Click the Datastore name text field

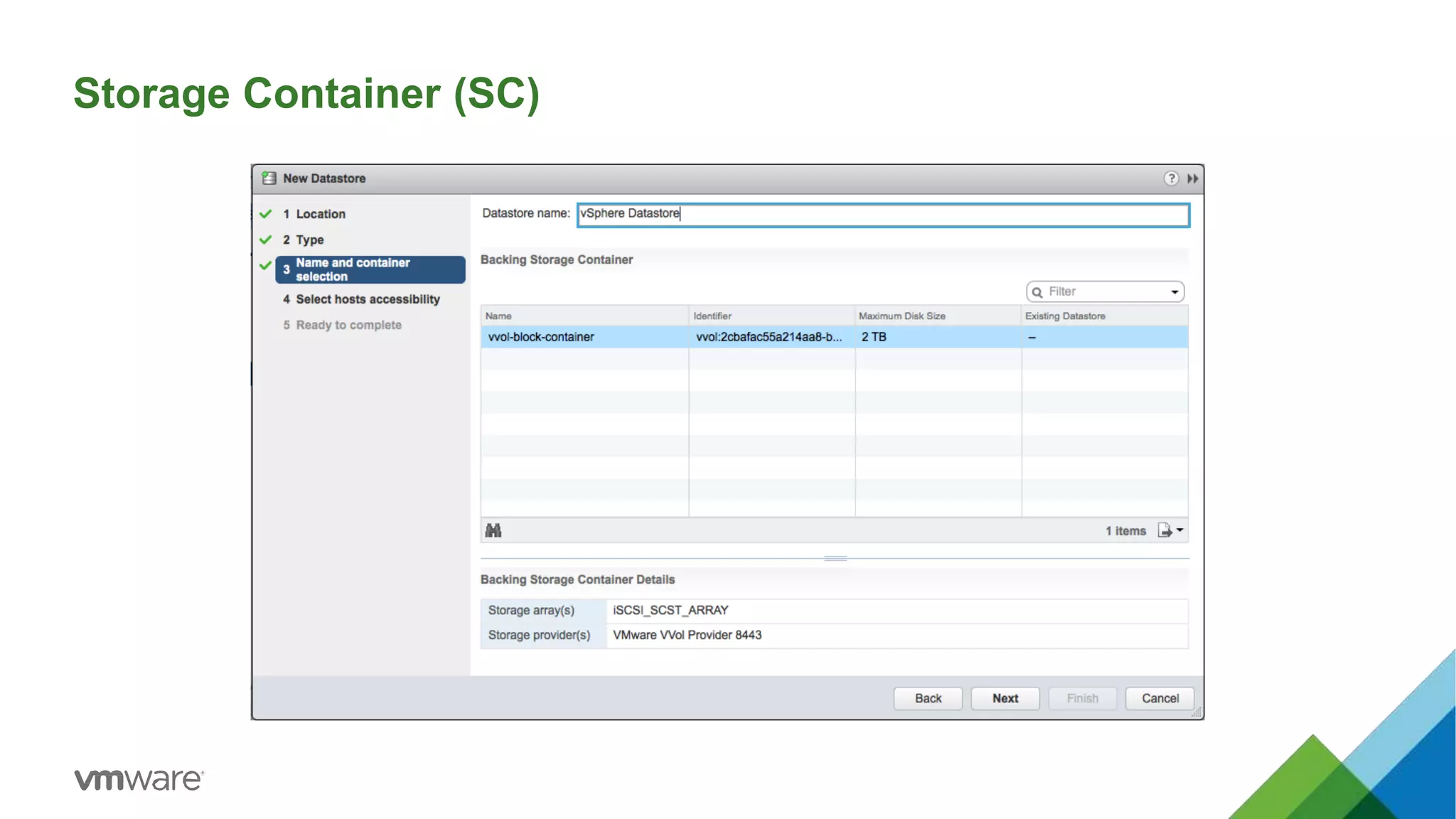[882, 214]
